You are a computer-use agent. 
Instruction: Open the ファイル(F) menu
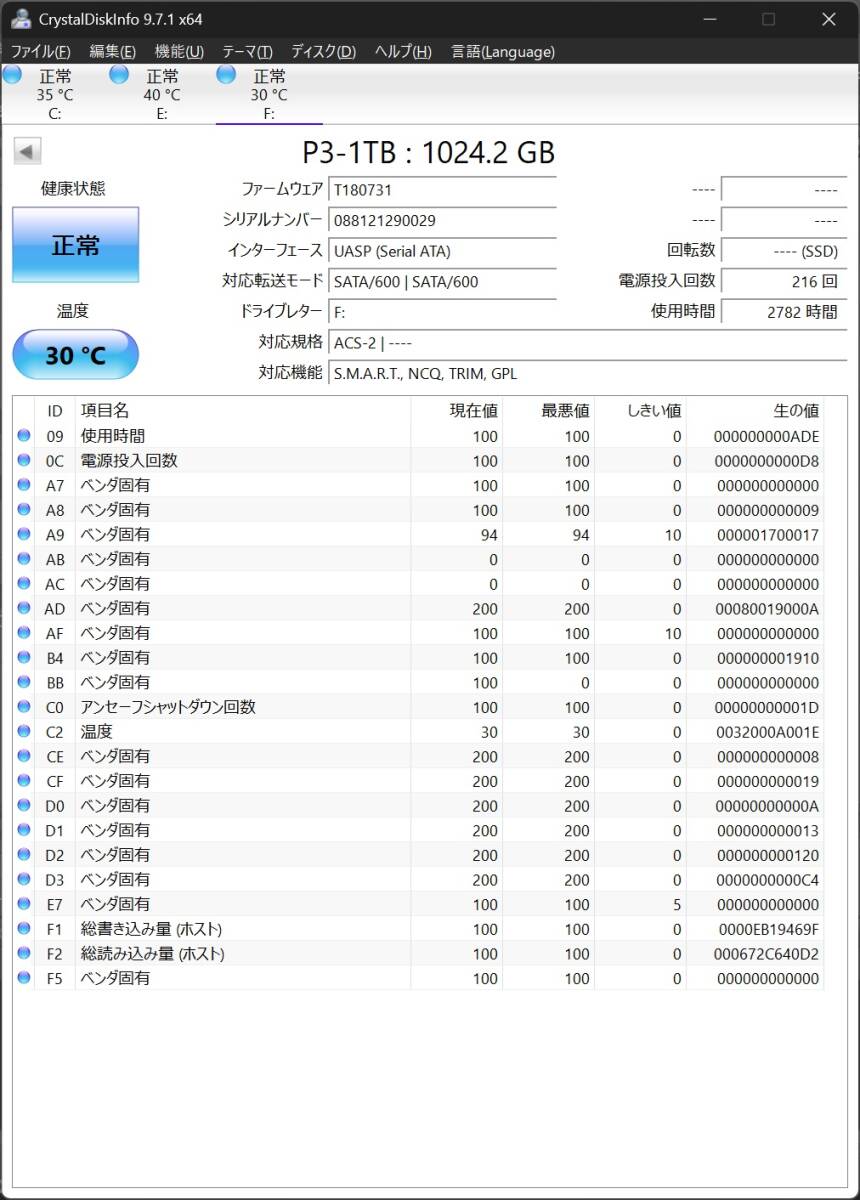40,52
